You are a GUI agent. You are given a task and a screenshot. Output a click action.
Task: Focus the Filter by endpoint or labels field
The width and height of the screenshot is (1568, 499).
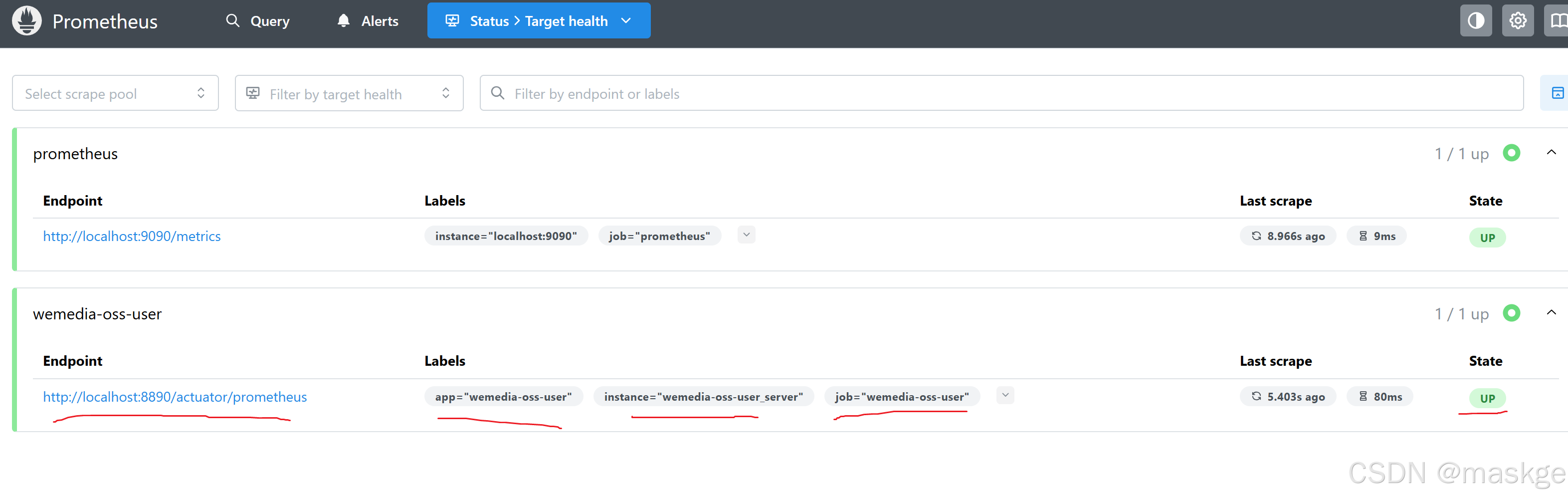(1001, 93)
